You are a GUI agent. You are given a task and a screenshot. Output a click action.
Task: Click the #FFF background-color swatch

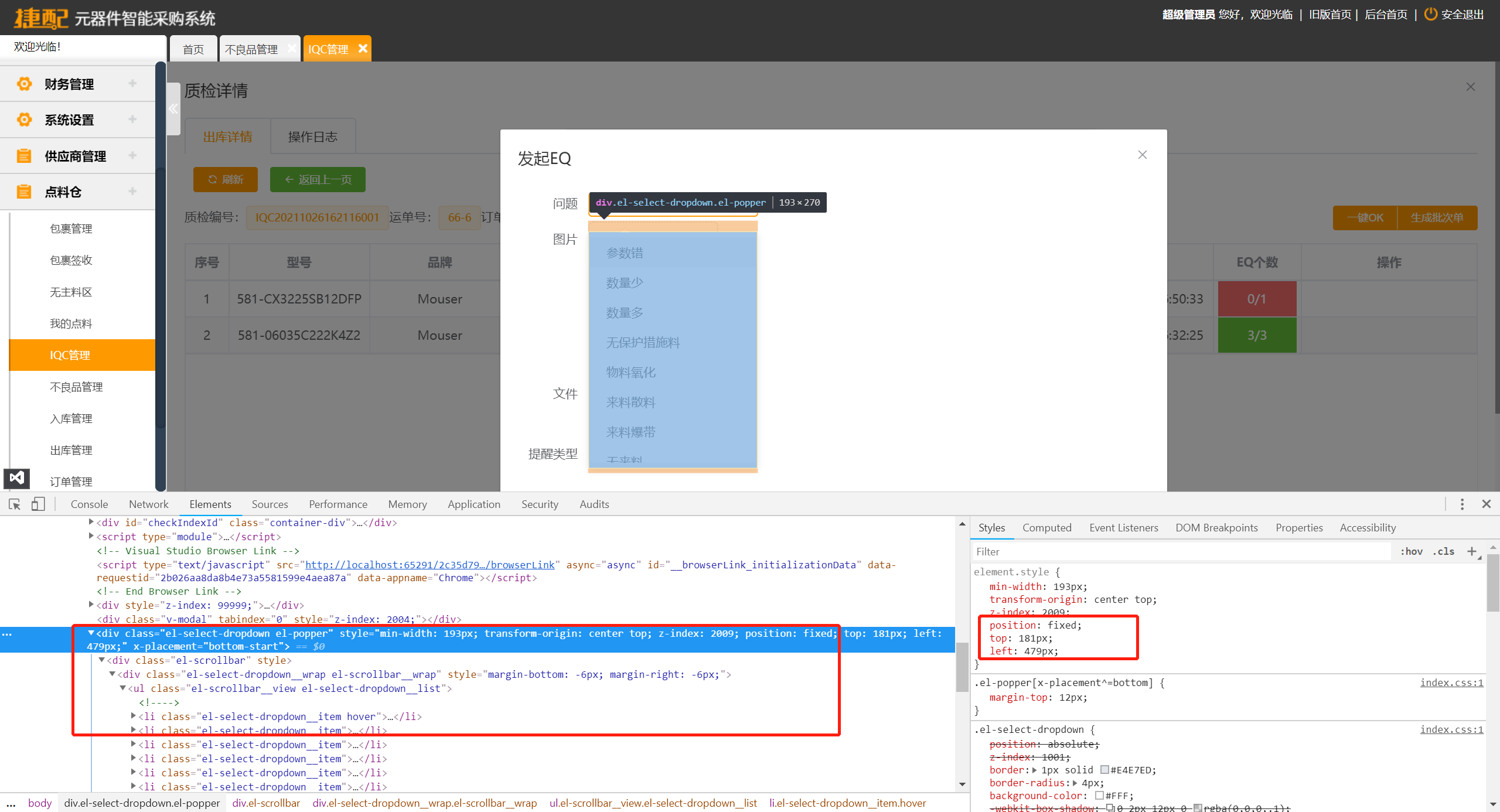(x=1099, y=796)
